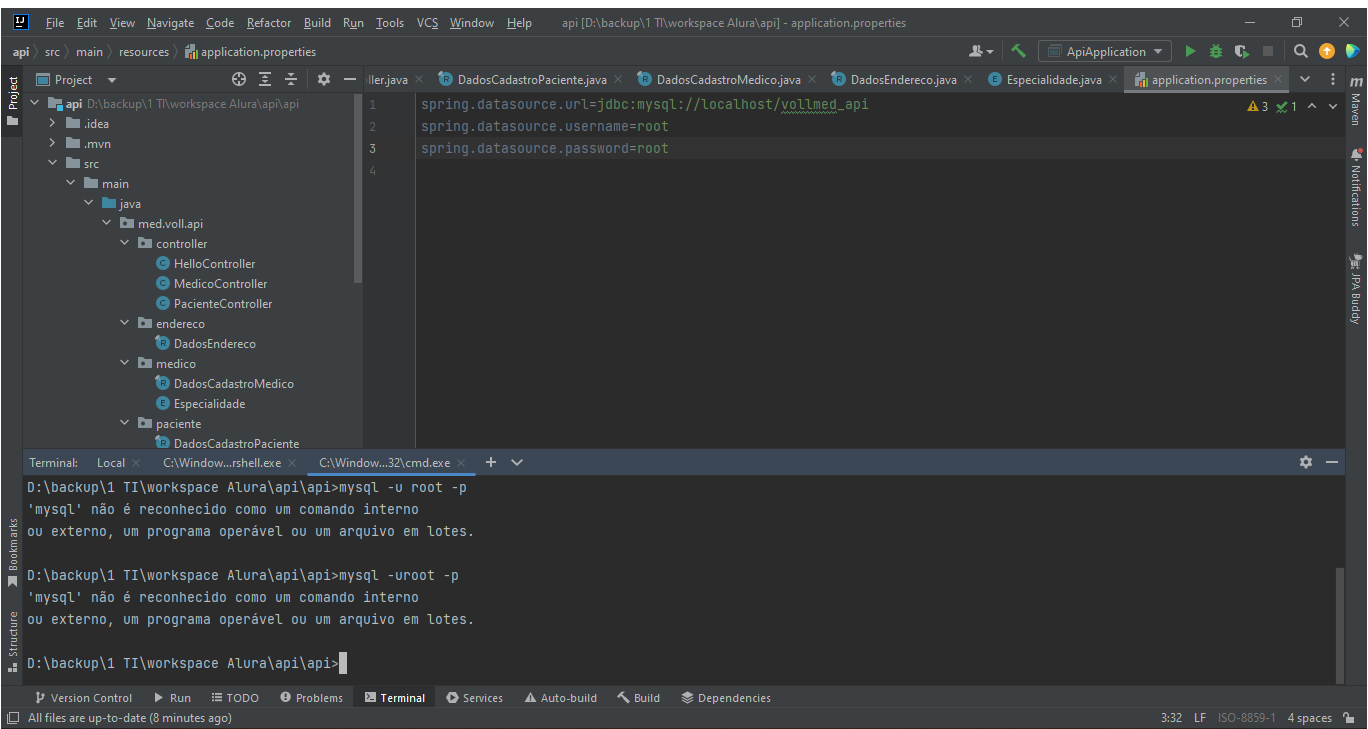
Task: Click resources breadcrumb in navigation bar
Action: [144, 51]
